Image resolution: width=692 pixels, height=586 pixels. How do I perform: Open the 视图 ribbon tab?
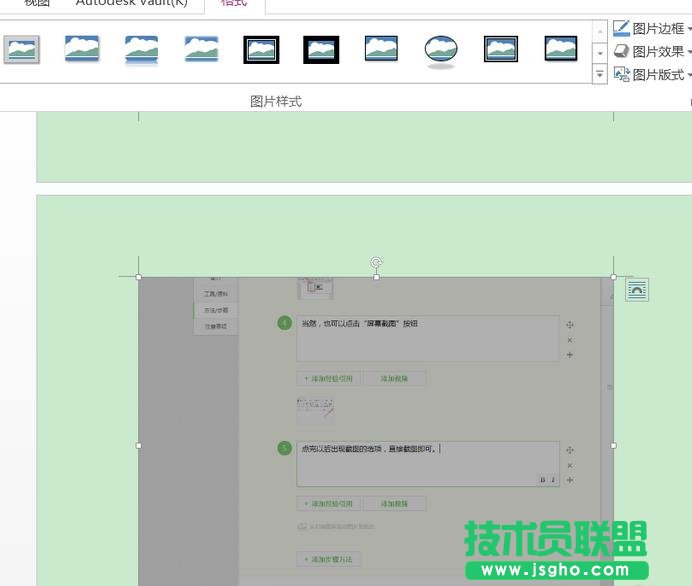point(37,4)
